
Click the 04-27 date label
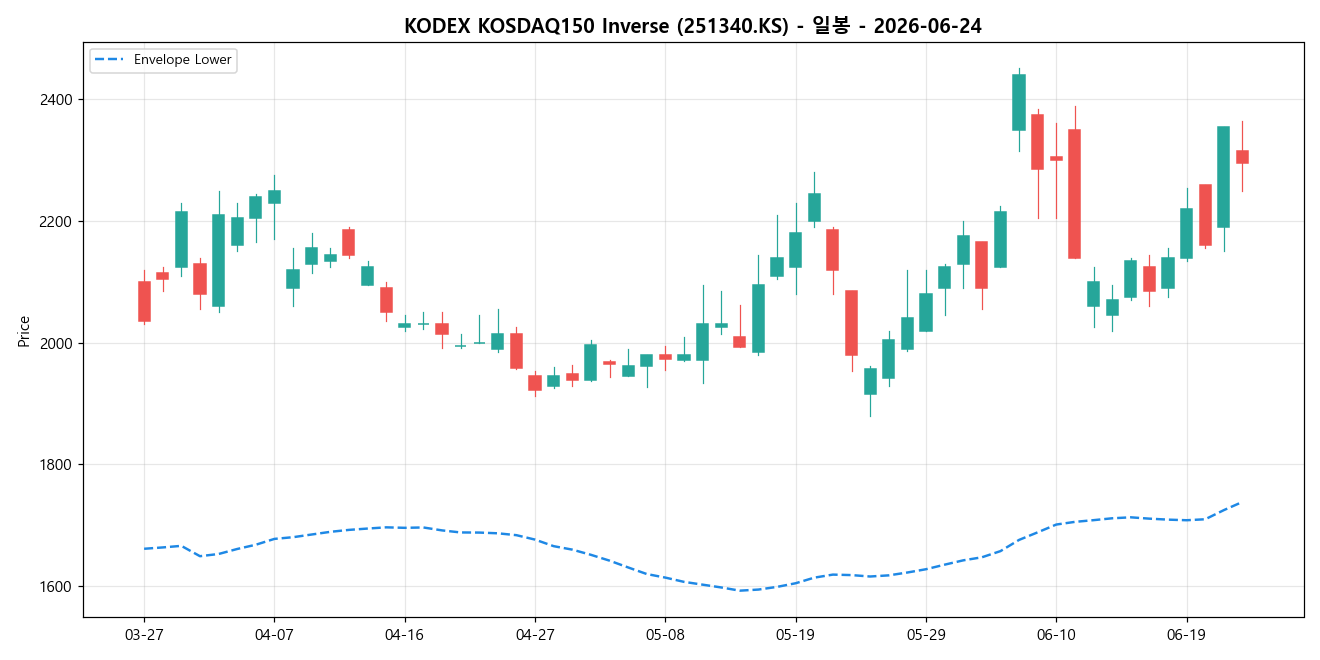click(535, 635)
